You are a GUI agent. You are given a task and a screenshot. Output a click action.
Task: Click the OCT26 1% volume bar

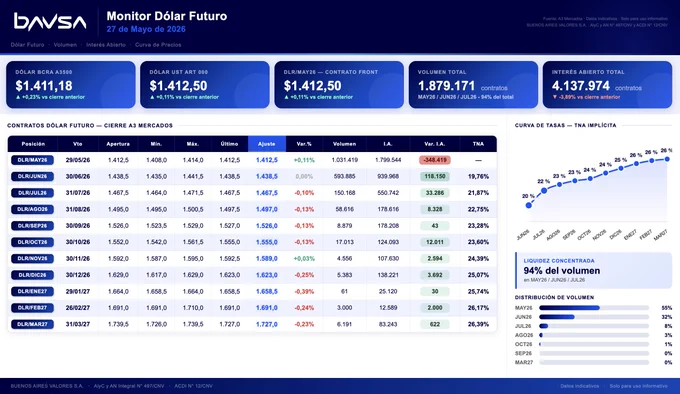[x=594, y=344]
